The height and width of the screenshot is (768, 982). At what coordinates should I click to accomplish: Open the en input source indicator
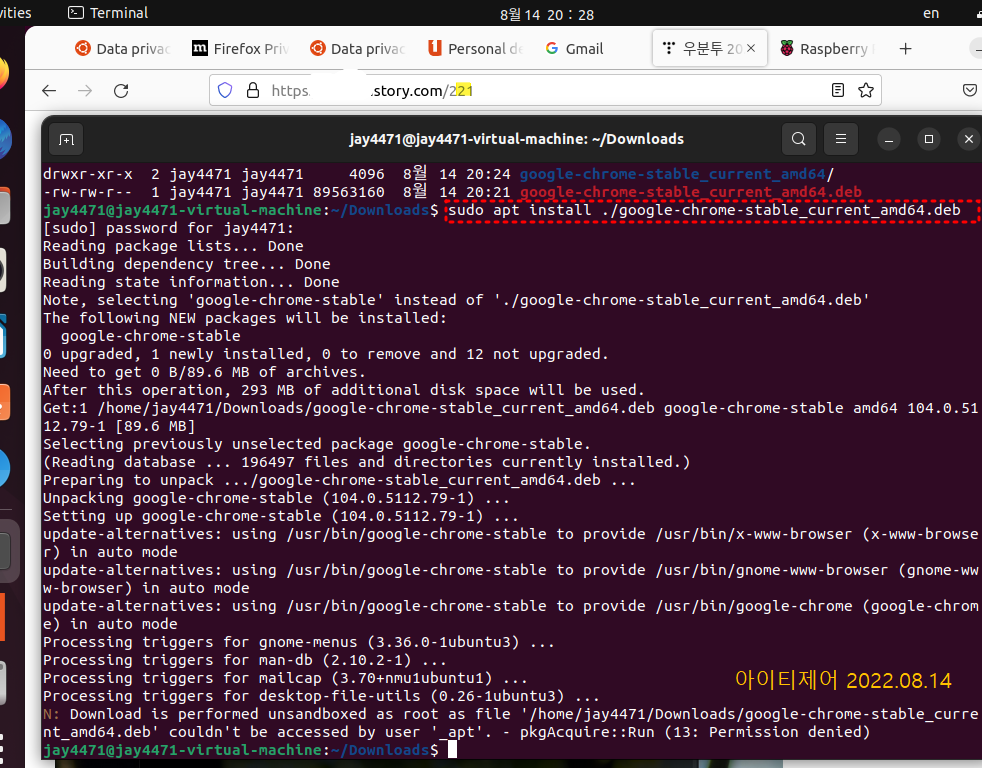pos(931,13)
